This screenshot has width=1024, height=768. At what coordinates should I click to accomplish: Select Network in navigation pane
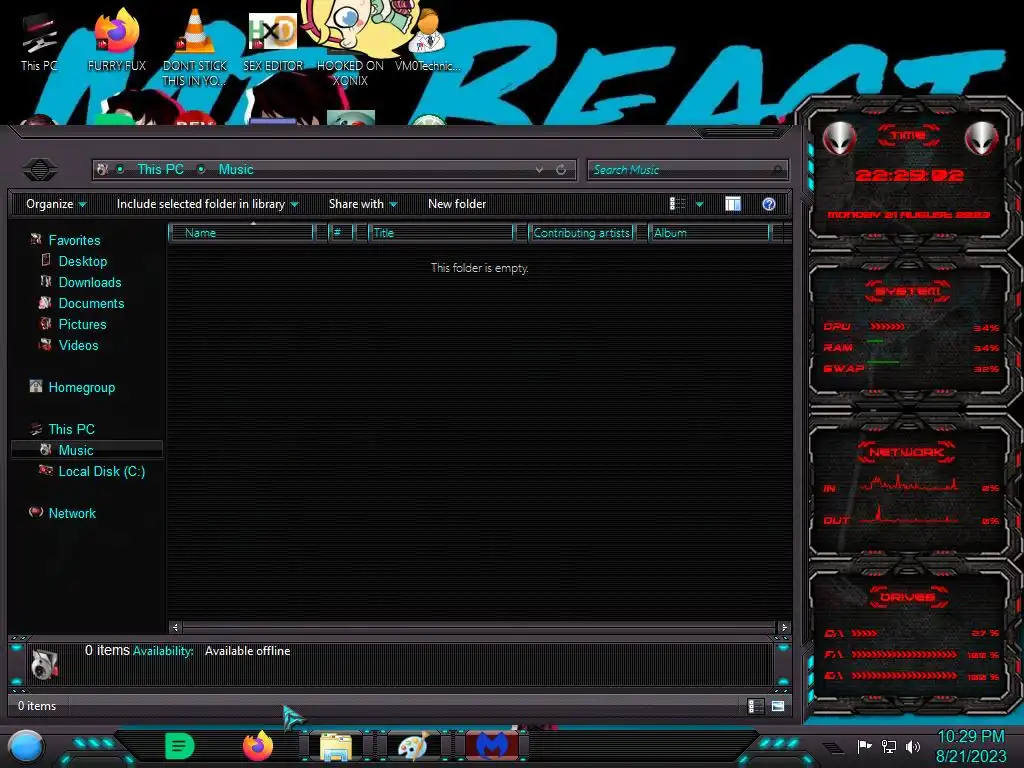pyautogui.click(x=72, y=513)
